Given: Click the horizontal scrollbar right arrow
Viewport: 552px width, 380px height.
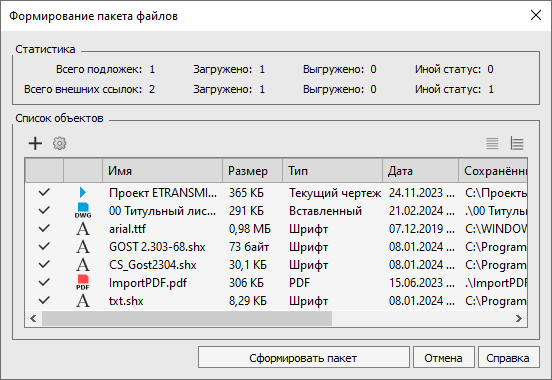Looking at the screenshot, I should point(519,318).
